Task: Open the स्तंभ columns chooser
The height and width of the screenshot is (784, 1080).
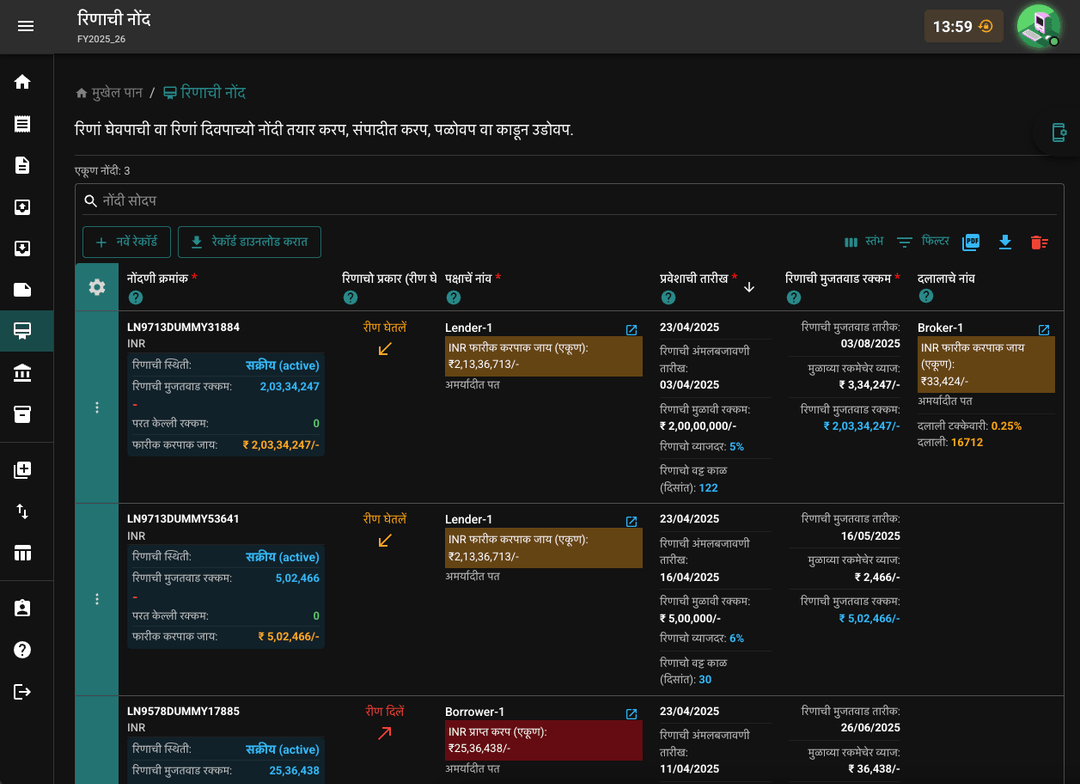Action: [864, 242]
